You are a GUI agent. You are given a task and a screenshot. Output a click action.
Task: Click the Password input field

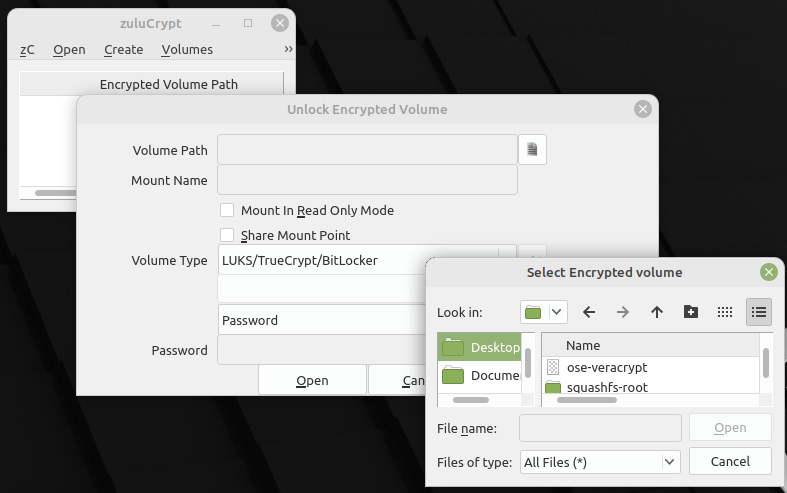click(x=321, y=350)
